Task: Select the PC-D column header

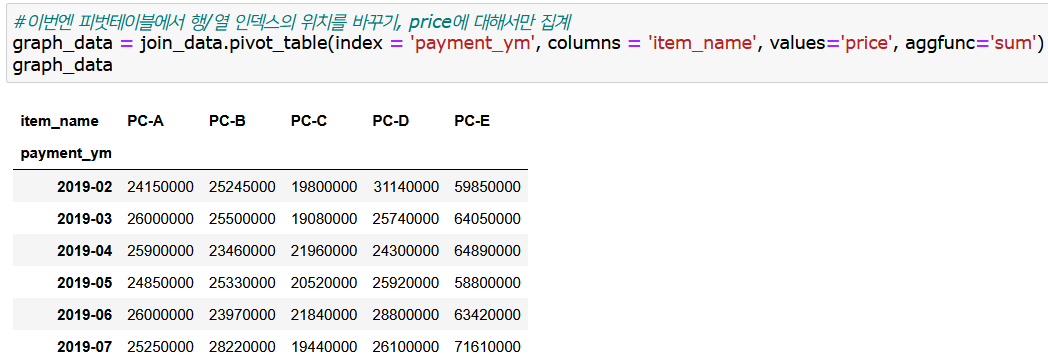Action: [x=391, y=121]
